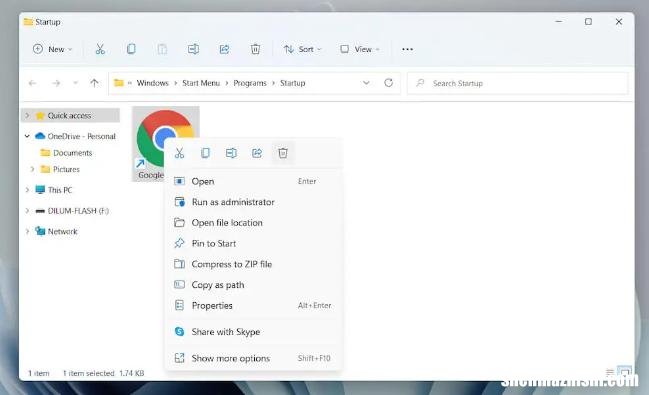The height and width of the screenshot is (395, 649).
Task: Choose Copy as path
Action: pyautogui.click(x=253, y=285)
